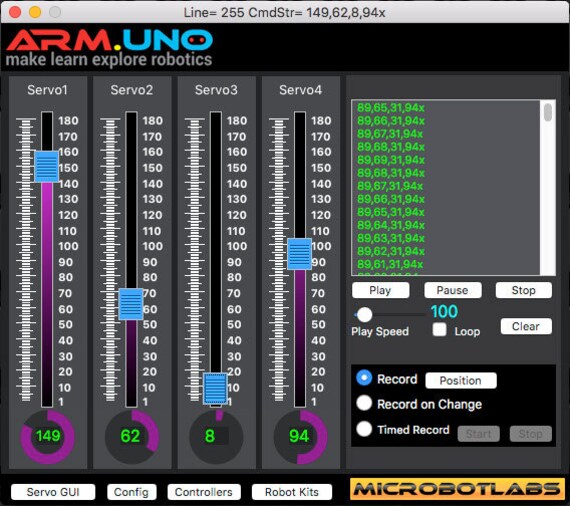
Task: Select the line 89,63,31,94x
Action: (391, 238)
